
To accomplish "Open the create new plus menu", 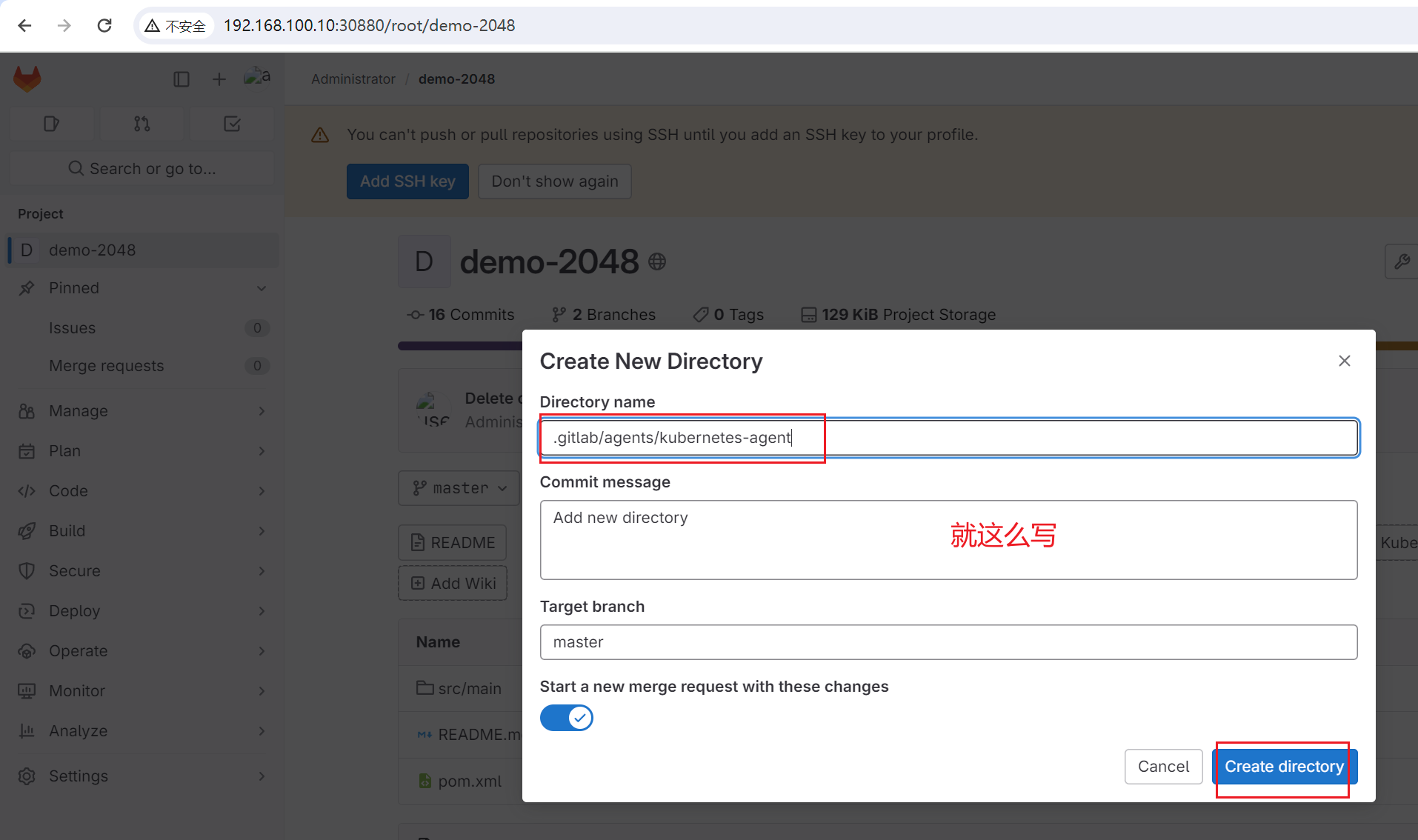I will click(x=219, y=79).
